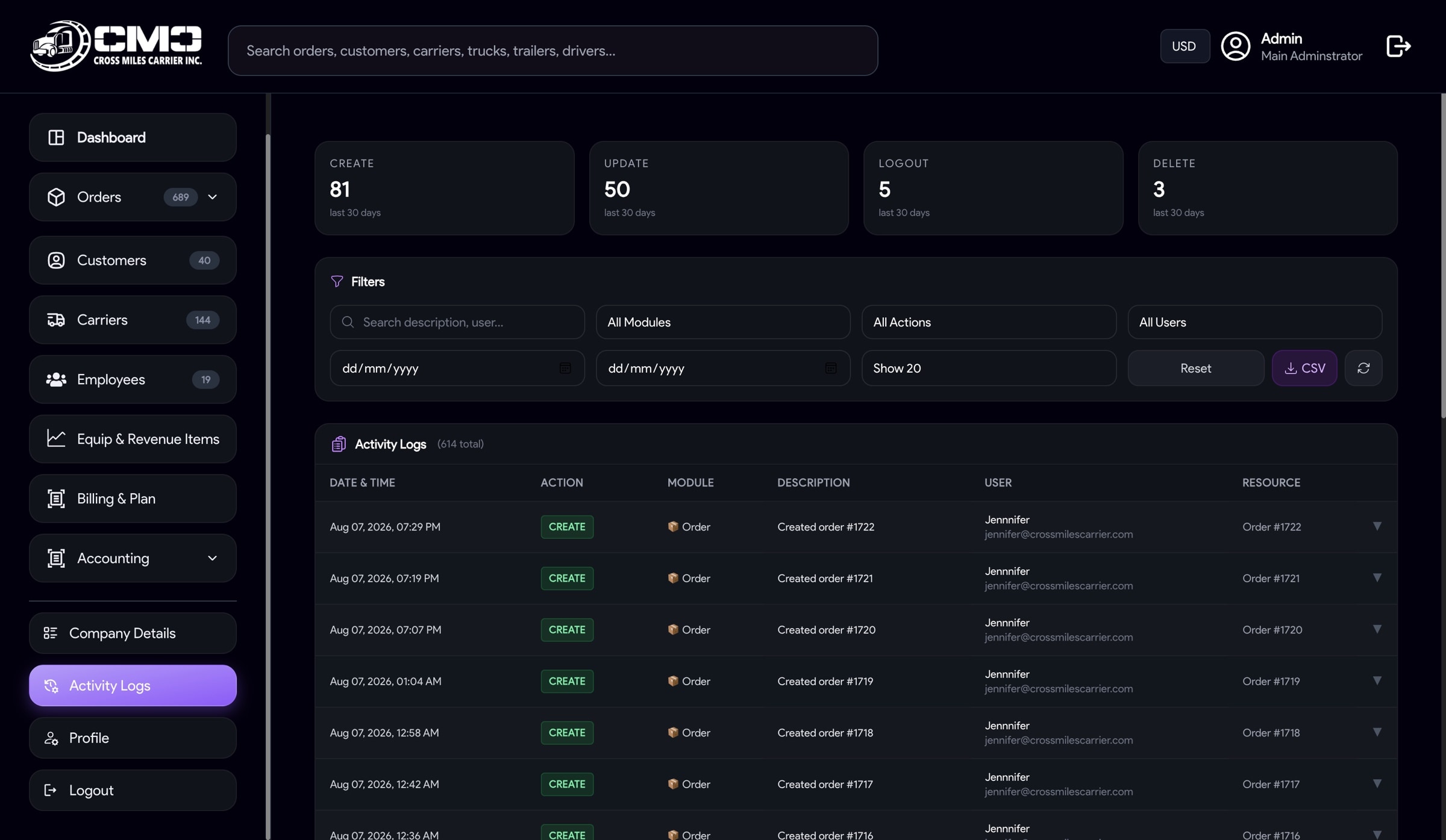Viewport: 1446px width, 840px height.
Task: Click the Filters funnel icon
Action: [337, 281]
